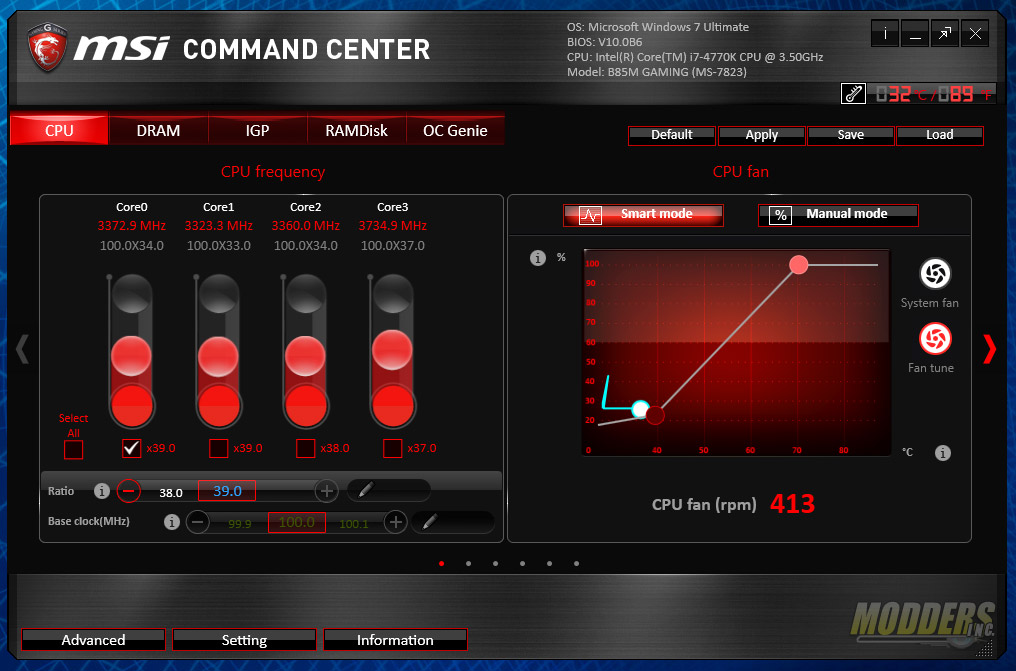Image resolution: width=1016 pixels, height=671 pixels.
Task: Open the Advanced menu
Action: point(92,640)
